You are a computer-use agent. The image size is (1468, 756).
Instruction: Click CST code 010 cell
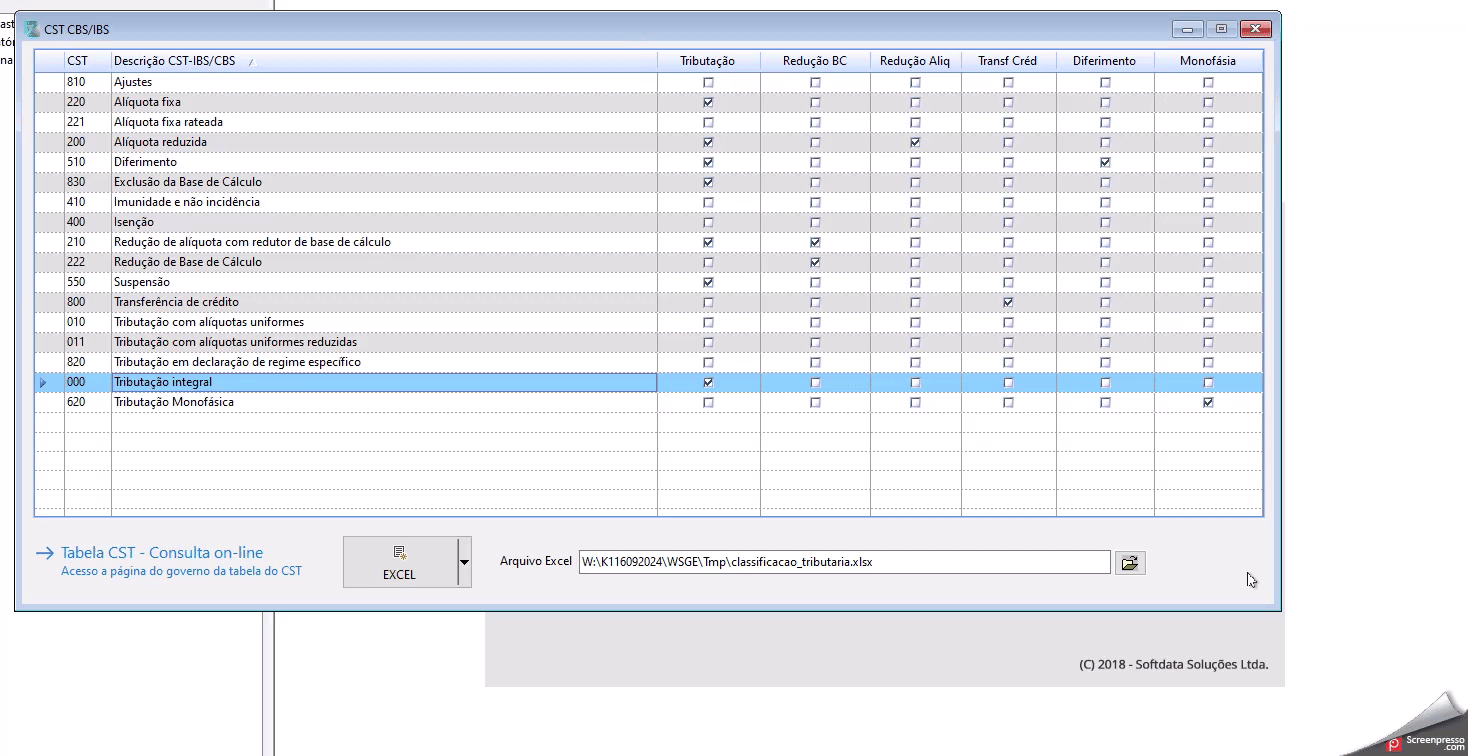[x=88, y=322]
